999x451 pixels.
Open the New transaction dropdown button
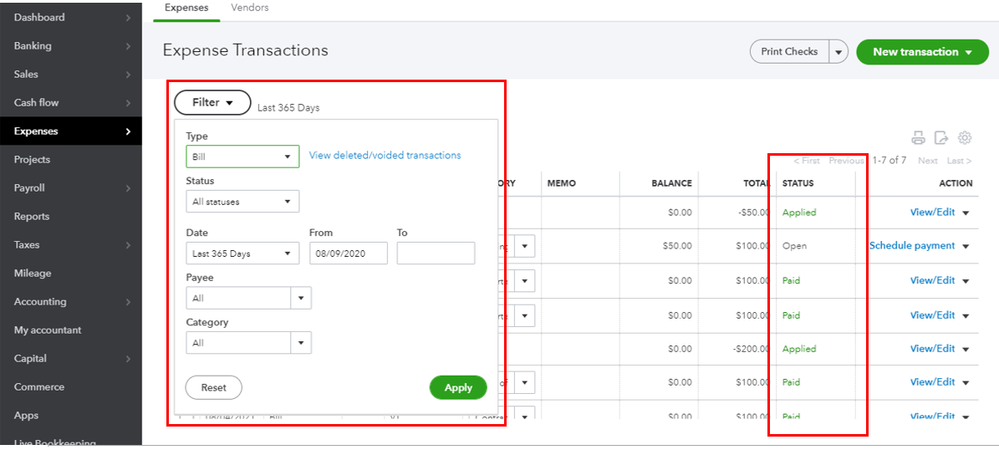point(922,52)
